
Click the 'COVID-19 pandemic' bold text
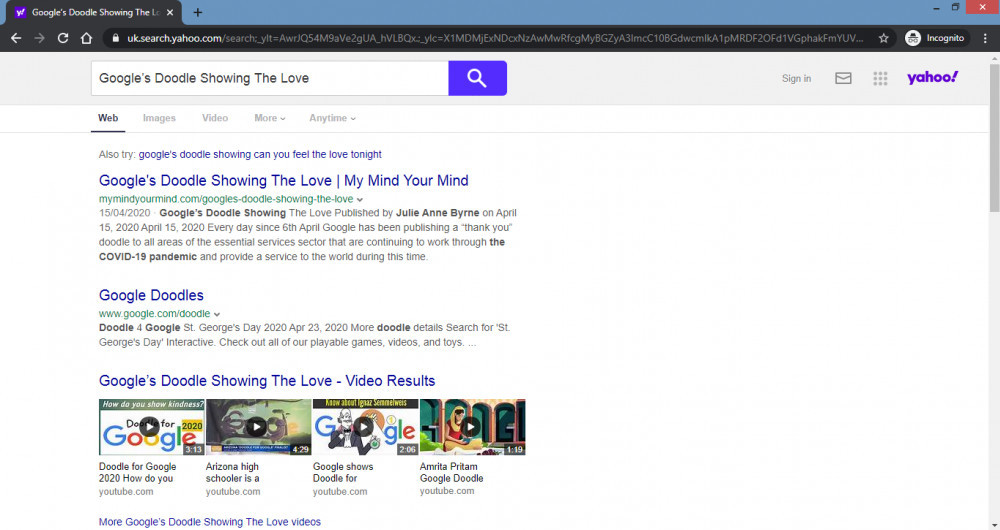148,257
